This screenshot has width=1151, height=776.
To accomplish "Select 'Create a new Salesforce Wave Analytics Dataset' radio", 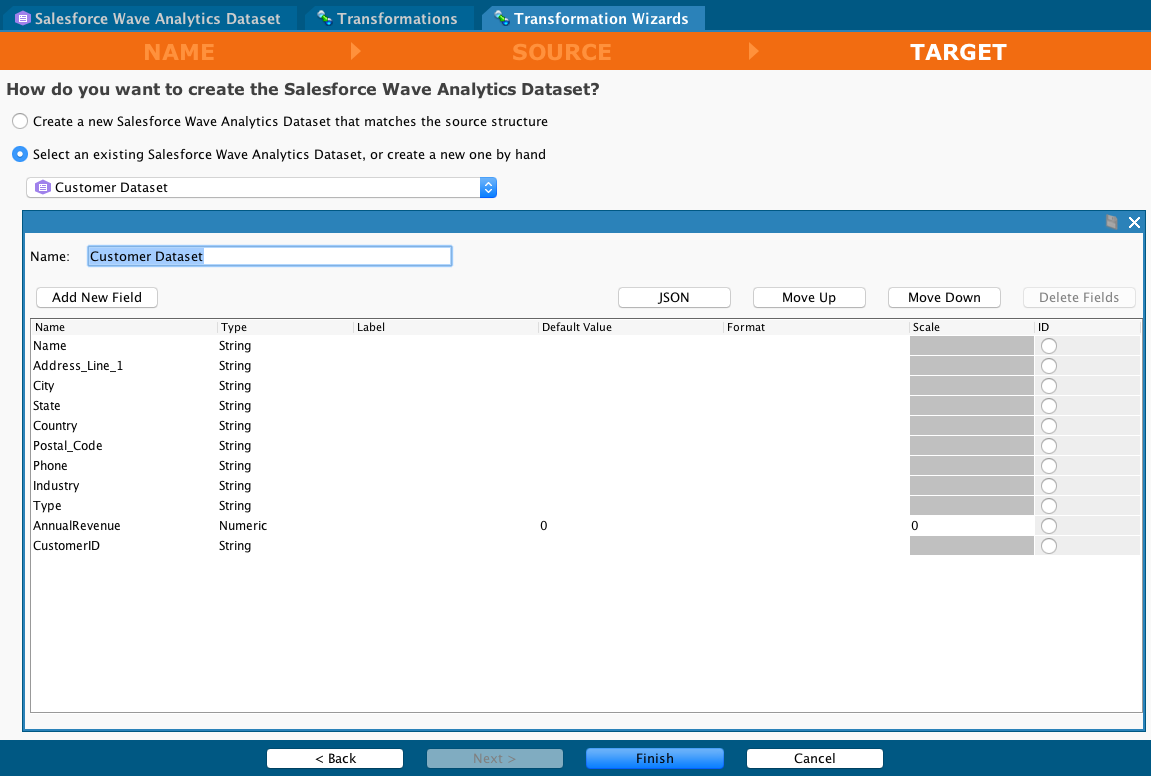I will pos(20,122).
